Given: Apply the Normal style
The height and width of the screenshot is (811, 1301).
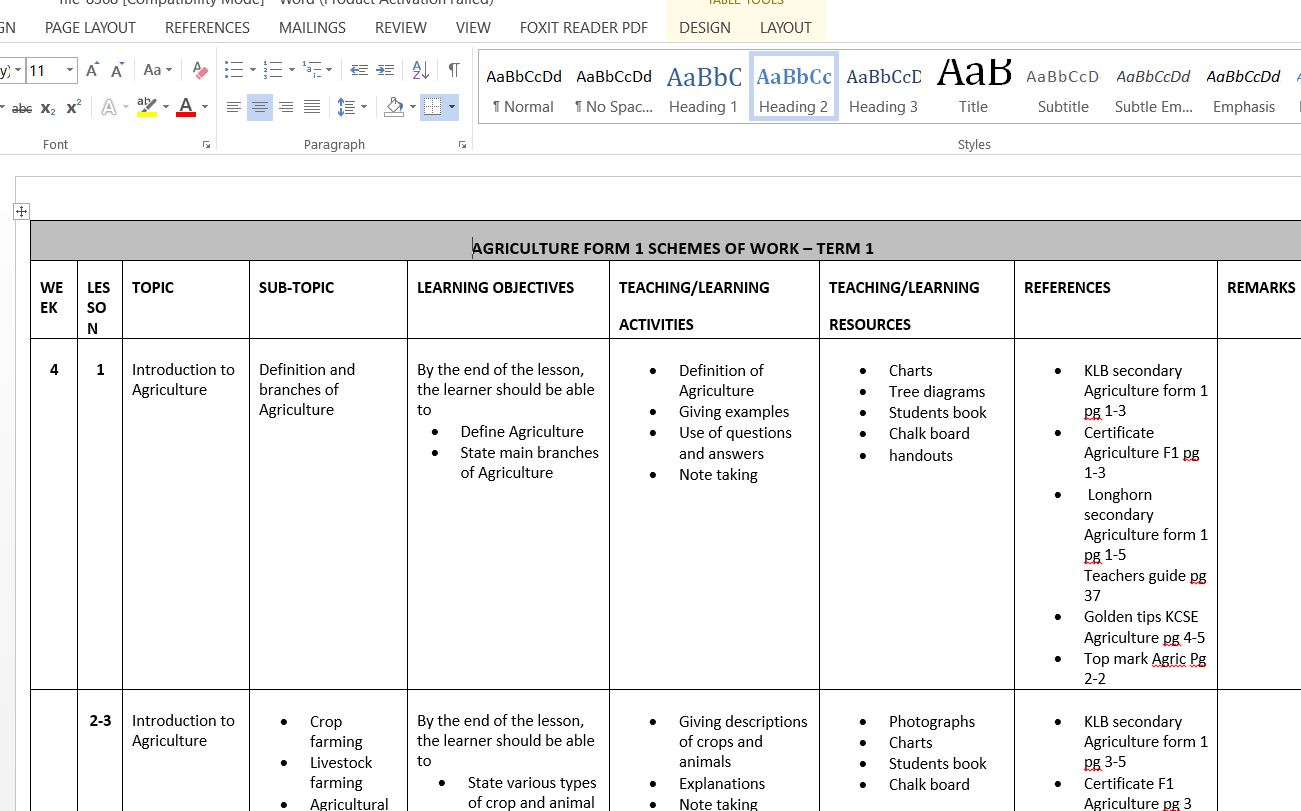Looking at the screenshot, I should 524,88.
